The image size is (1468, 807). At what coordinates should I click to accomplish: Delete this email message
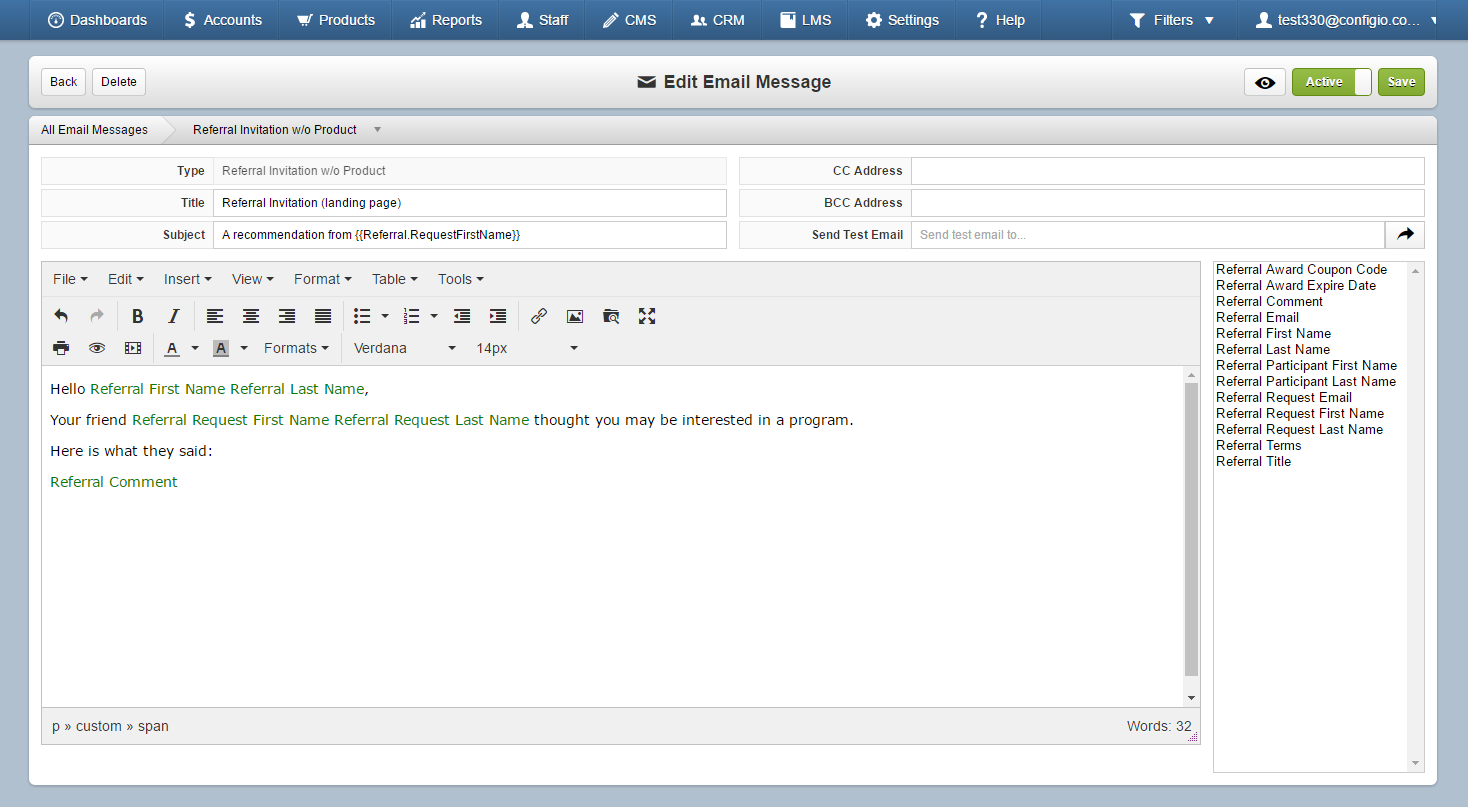tap(119, 82)
